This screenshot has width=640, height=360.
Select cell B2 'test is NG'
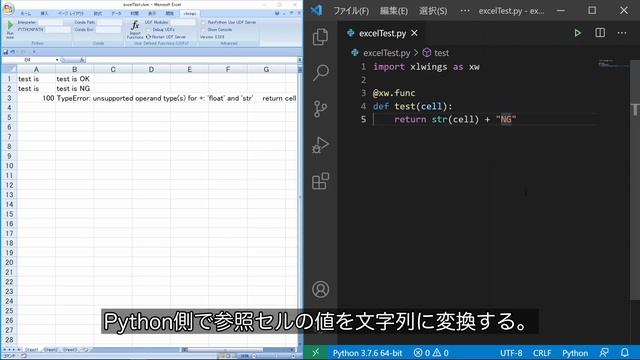point(74,89)
